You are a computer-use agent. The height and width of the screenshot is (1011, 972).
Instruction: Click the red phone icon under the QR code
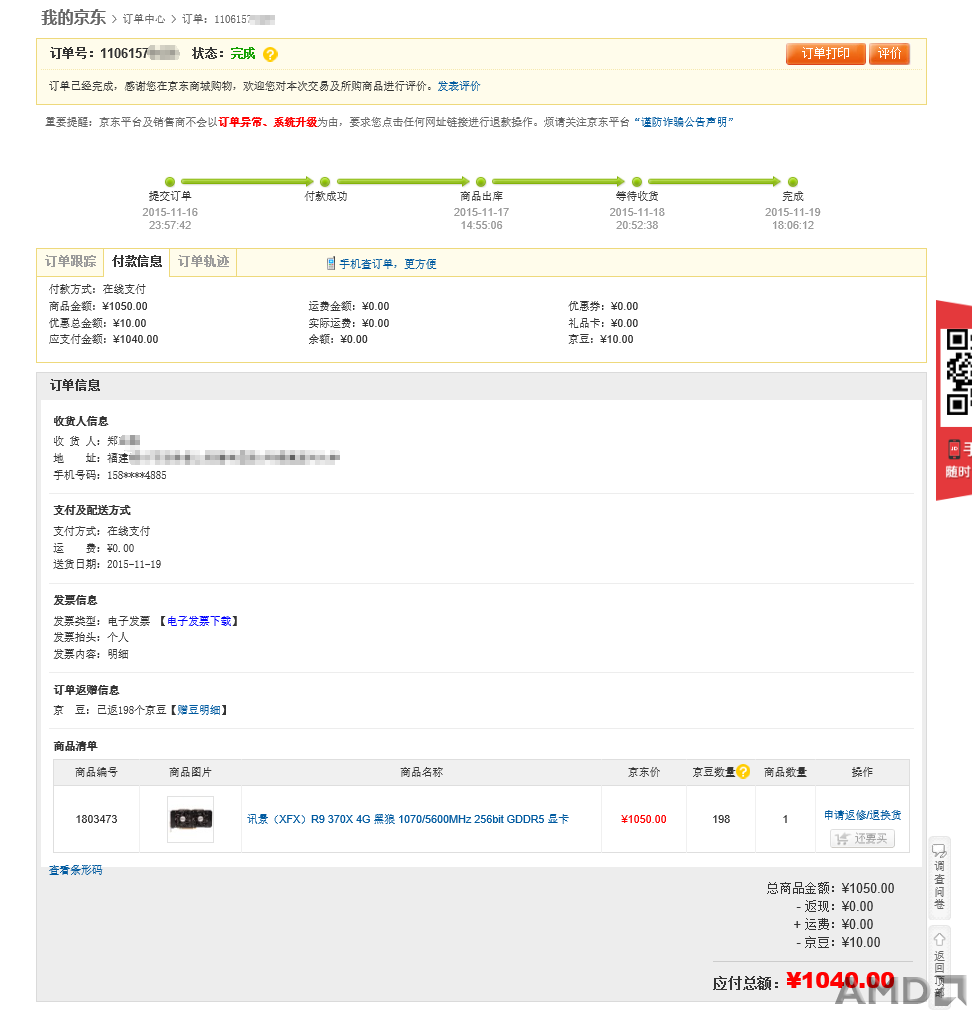[954, 449]
